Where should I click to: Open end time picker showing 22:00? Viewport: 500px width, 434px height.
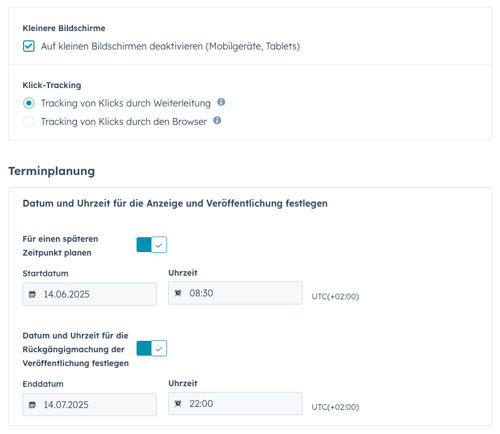coord(235,403)
